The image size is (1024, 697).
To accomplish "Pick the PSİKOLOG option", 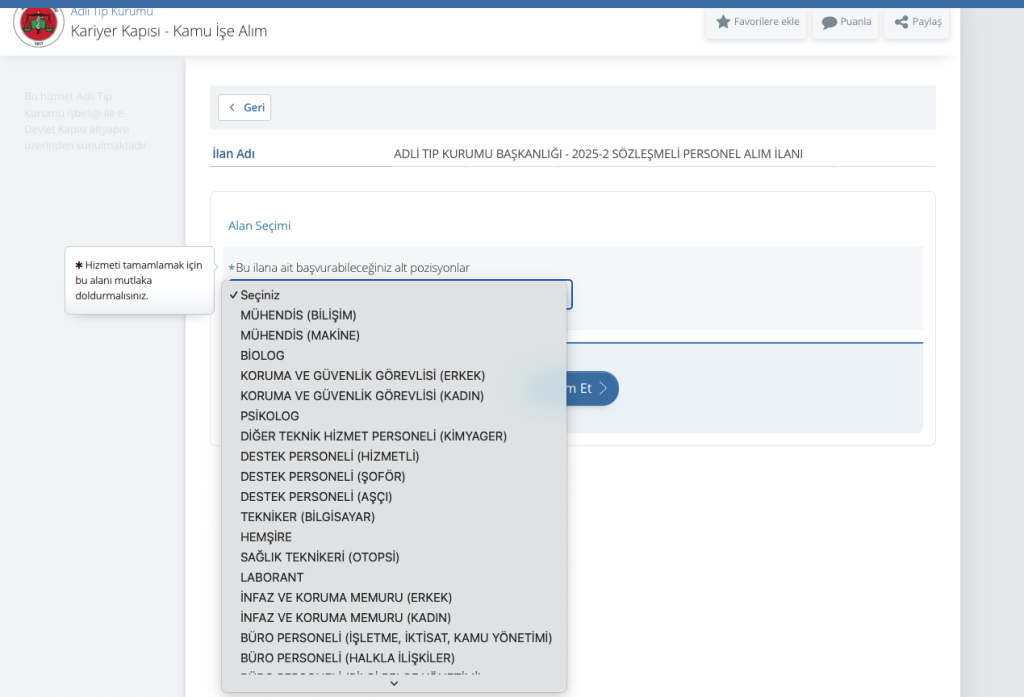I will pyautogui.click(x=269, y=415).
